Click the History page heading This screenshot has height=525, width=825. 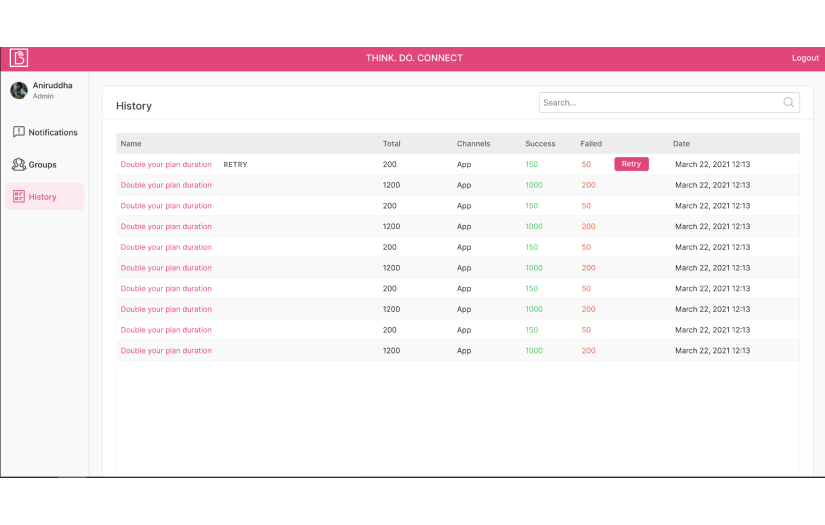[134, 106]
